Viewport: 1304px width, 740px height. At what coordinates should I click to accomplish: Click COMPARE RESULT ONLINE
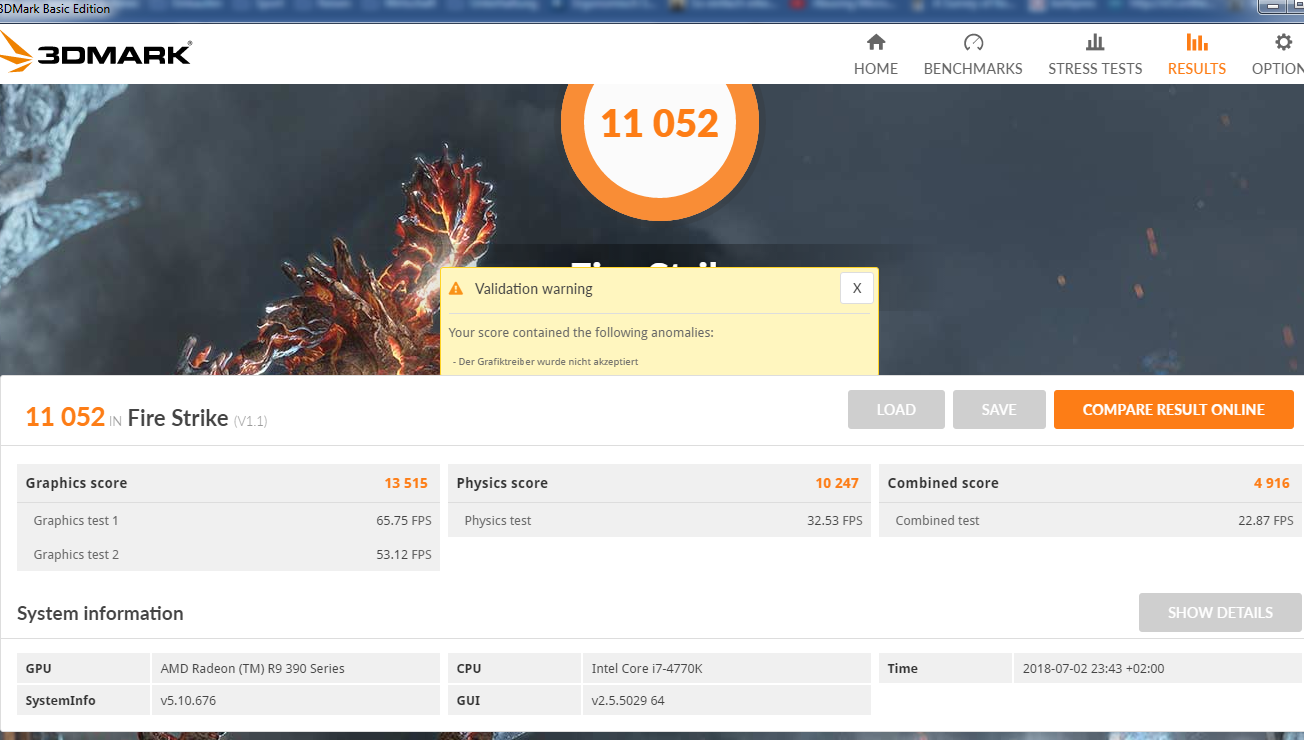coord(1174,410)
